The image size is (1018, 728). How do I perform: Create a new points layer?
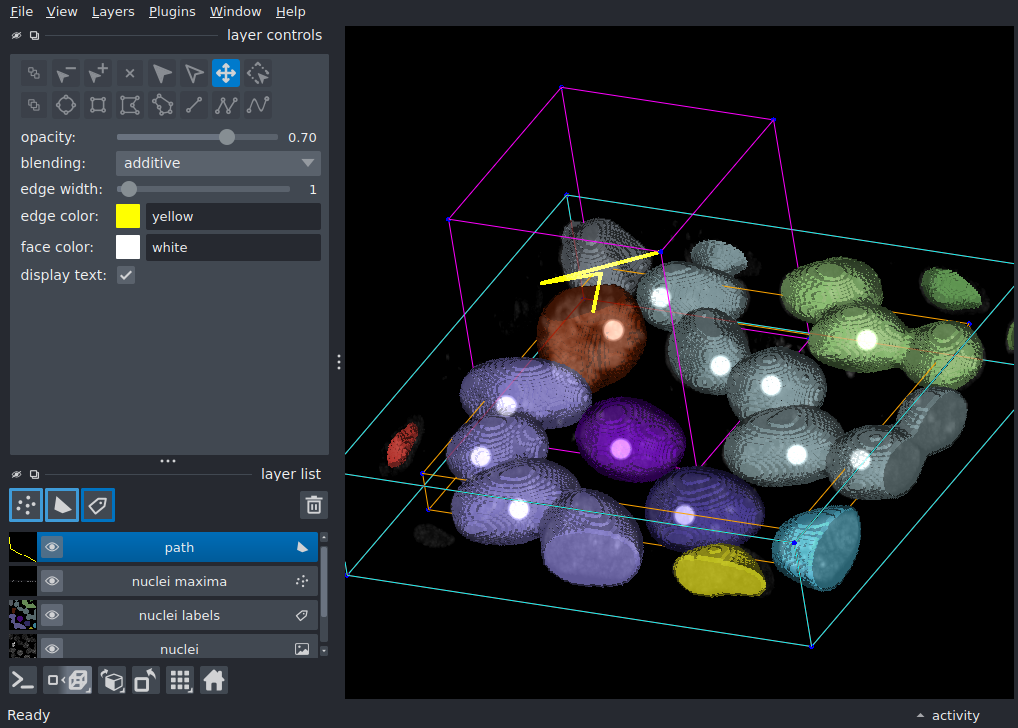pyautogui.click(x=26, y=505)
